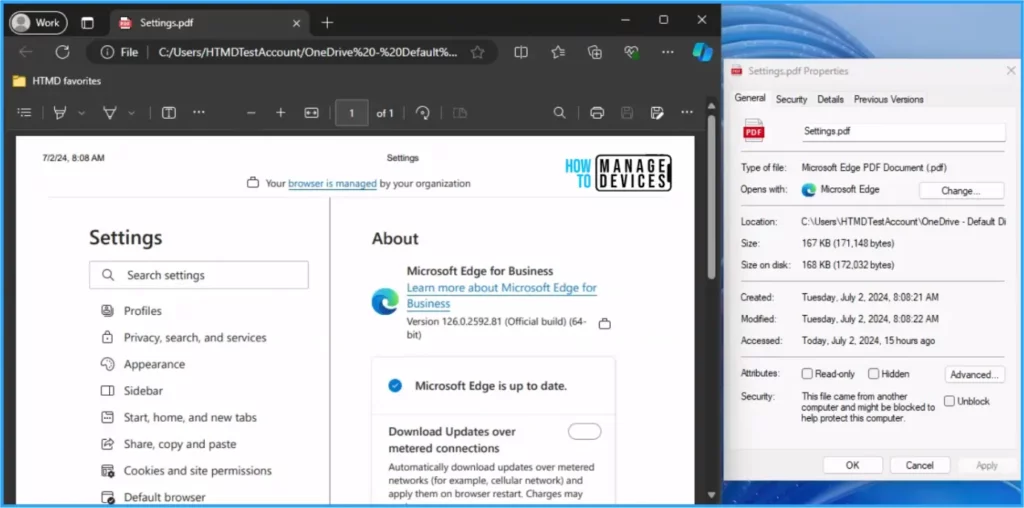1024x508 pixels.
Task: Open the 'browser is managed' link
Action: [332, 184]
